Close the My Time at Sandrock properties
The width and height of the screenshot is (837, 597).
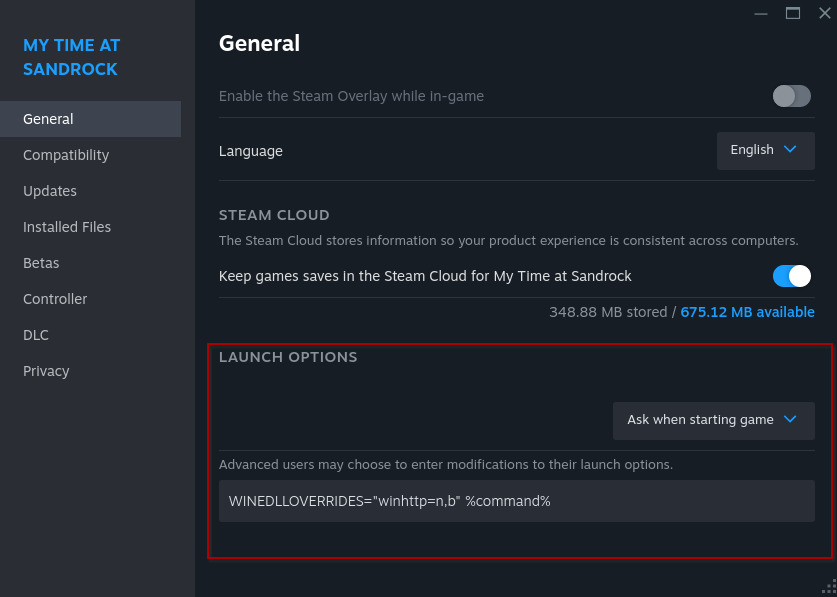point(824,13)
